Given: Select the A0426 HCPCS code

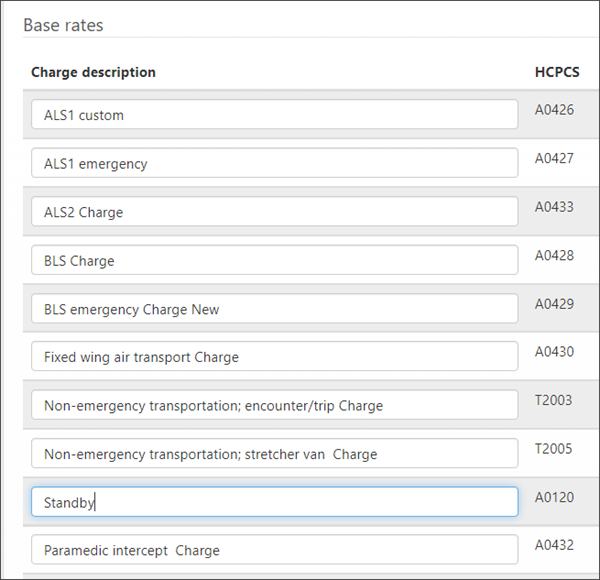Looking at the screenshot, I should [554, 110].
